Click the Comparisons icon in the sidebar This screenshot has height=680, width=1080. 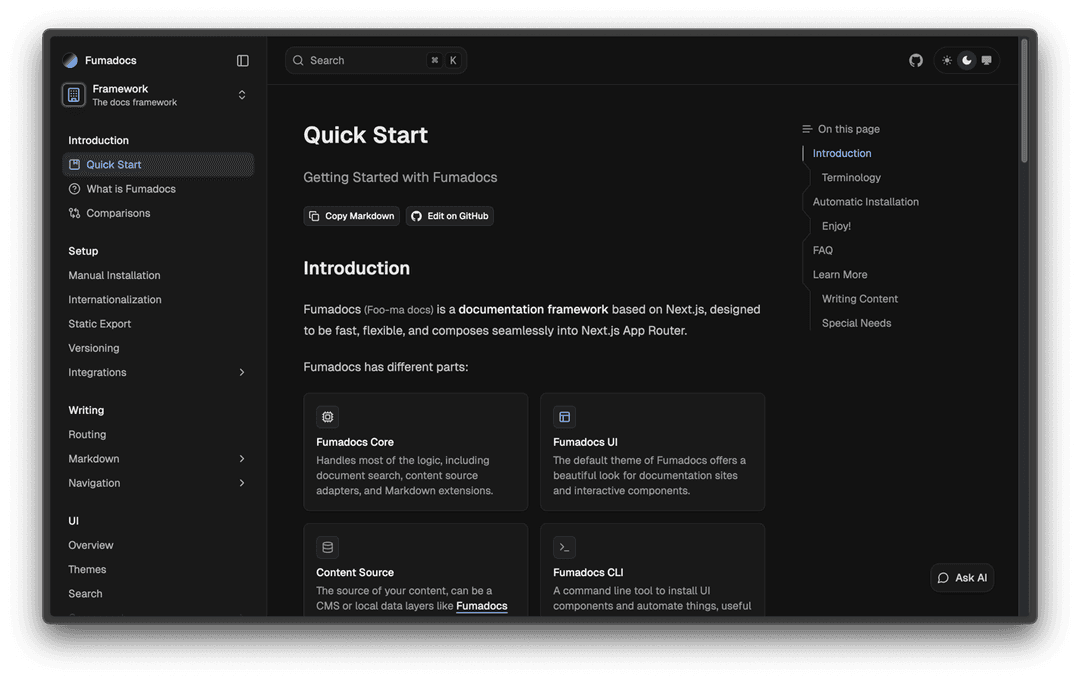click(75, 213)
